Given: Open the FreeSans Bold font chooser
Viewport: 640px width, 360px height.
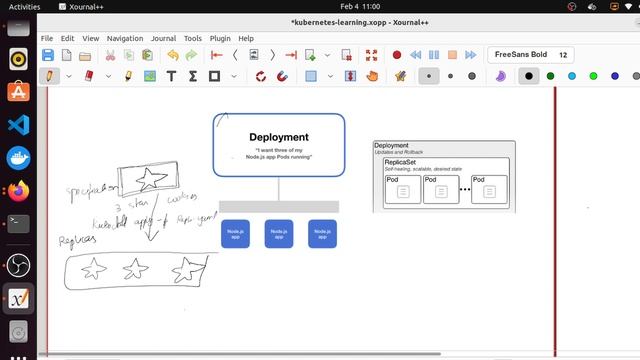Looking at the screenshot, I should (531, 55).
